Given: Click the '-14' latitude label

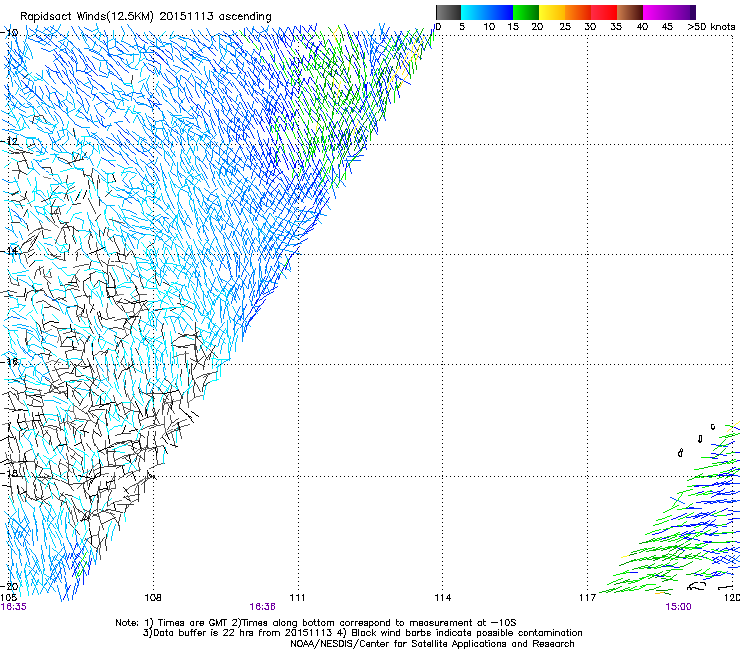Looking at the screenshot, I should [9, 251].
